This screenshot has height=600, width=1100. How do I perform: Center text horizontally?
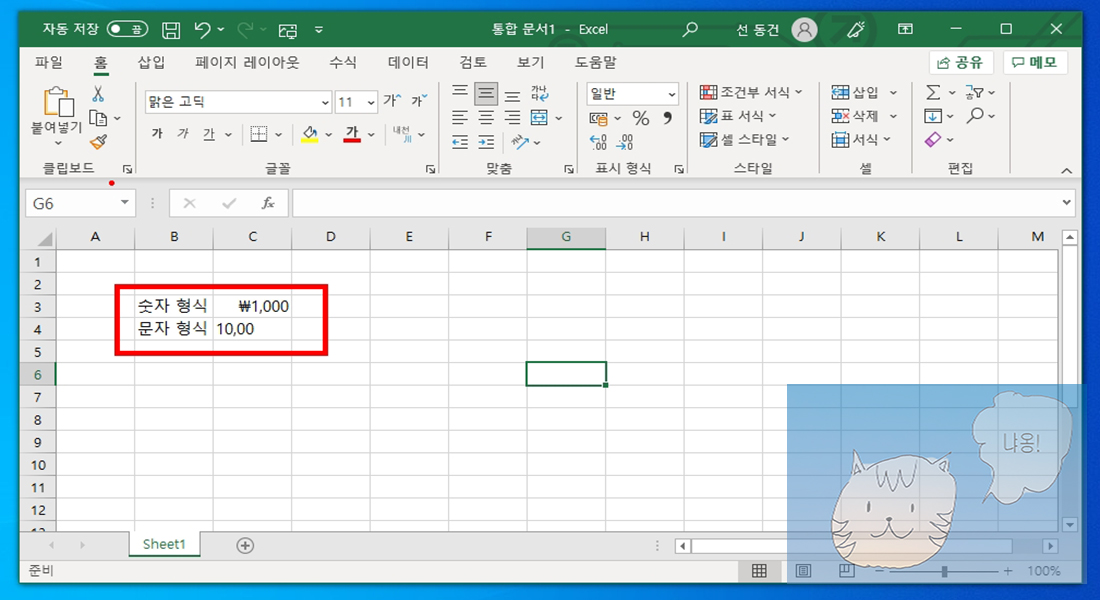486,118
